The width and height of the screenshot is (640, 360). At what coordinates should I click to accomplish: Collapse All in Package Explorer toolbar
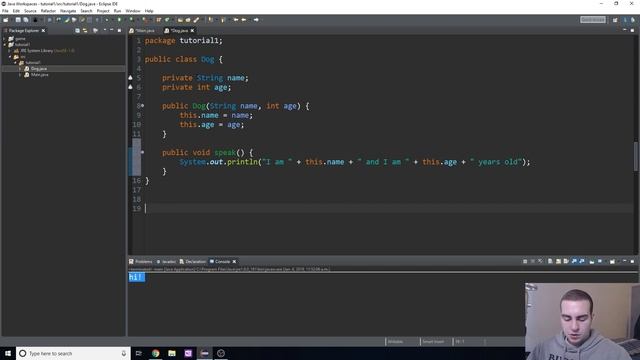click(77, 31)
